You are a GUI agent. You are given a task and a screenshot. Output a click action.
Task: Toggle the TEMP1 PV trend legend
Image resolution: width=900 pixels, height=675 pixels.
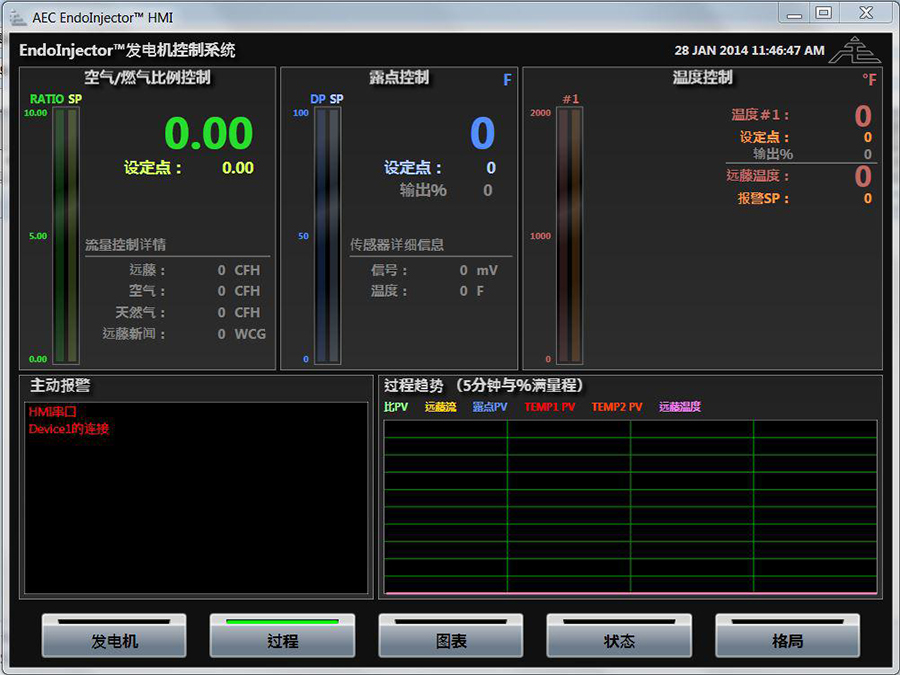click(x=550, y=407)
